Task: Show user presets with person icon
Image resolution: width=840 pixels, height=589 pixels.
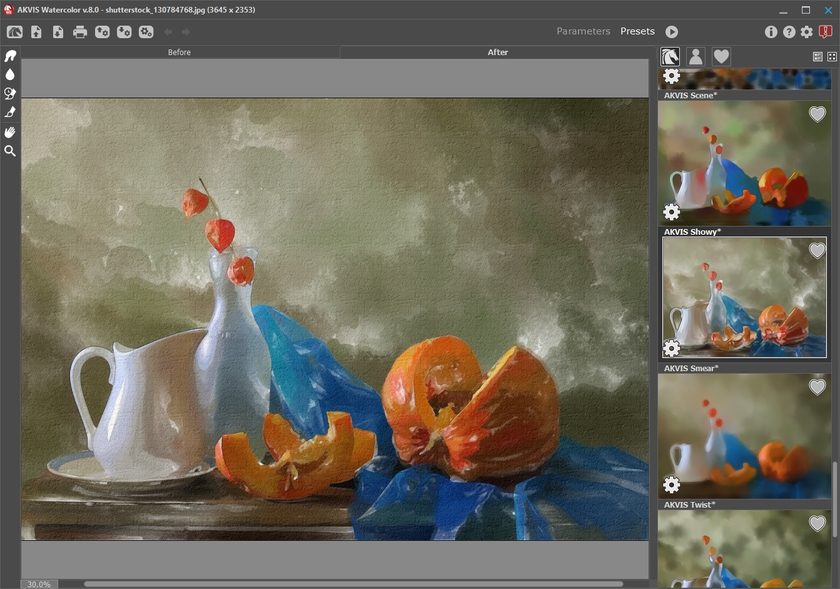Action: 695,57
